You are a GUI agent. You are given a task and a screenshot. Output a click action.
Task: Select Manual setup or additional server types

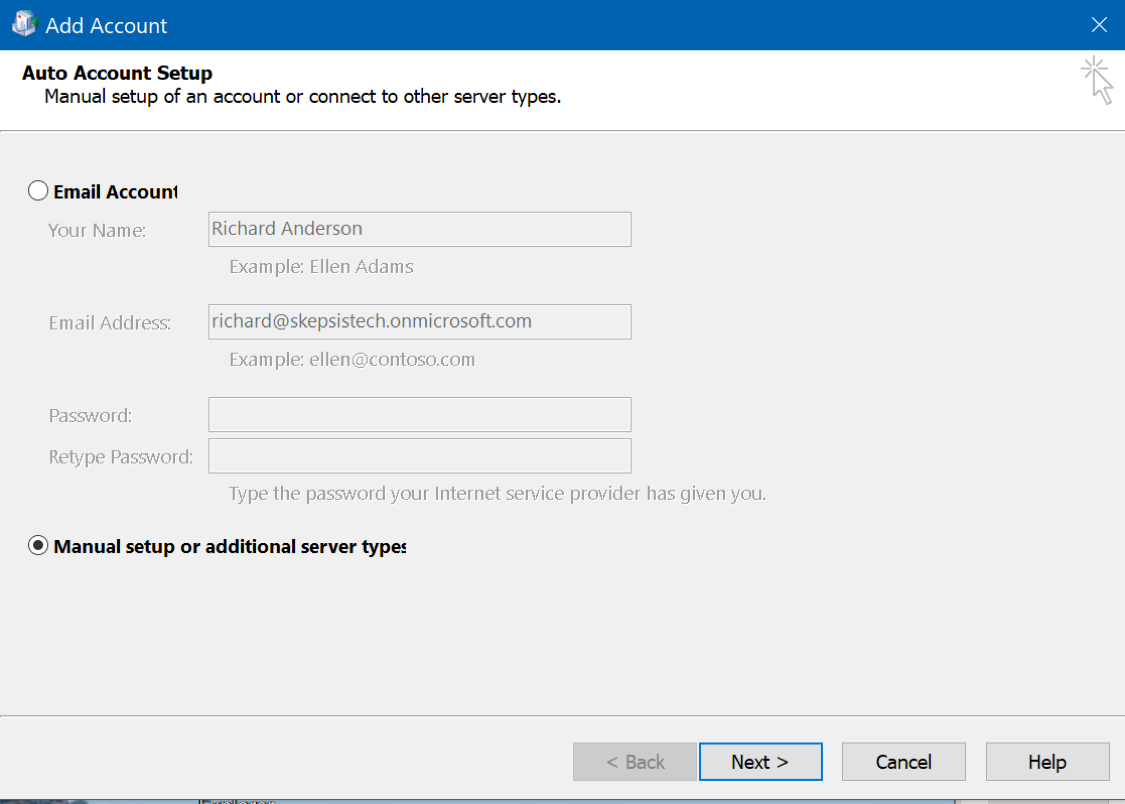[x=38, y=546]
